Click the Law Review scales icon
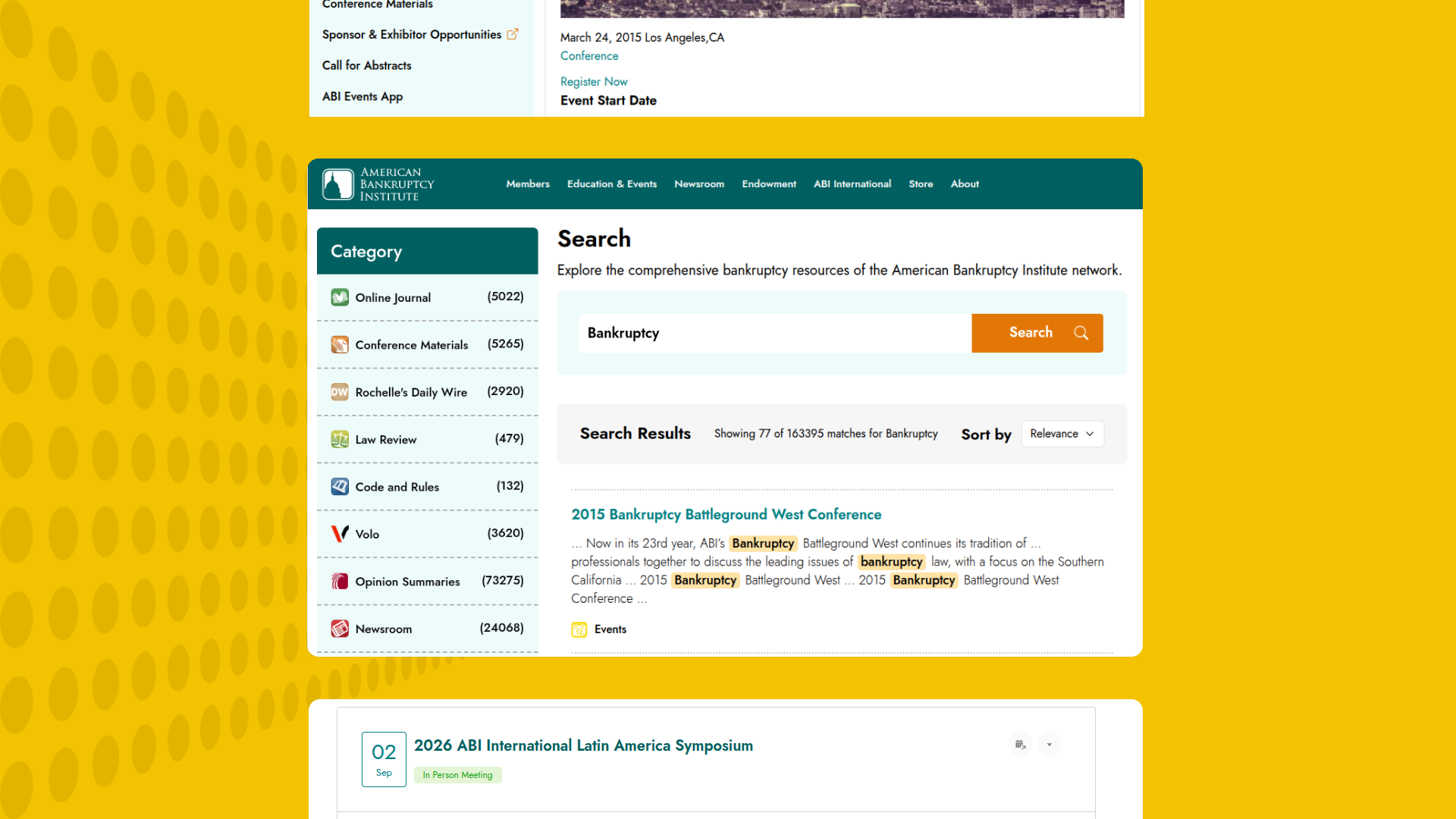The height and width of the screenshot is (819, 1456). click(x=340, y=439)
